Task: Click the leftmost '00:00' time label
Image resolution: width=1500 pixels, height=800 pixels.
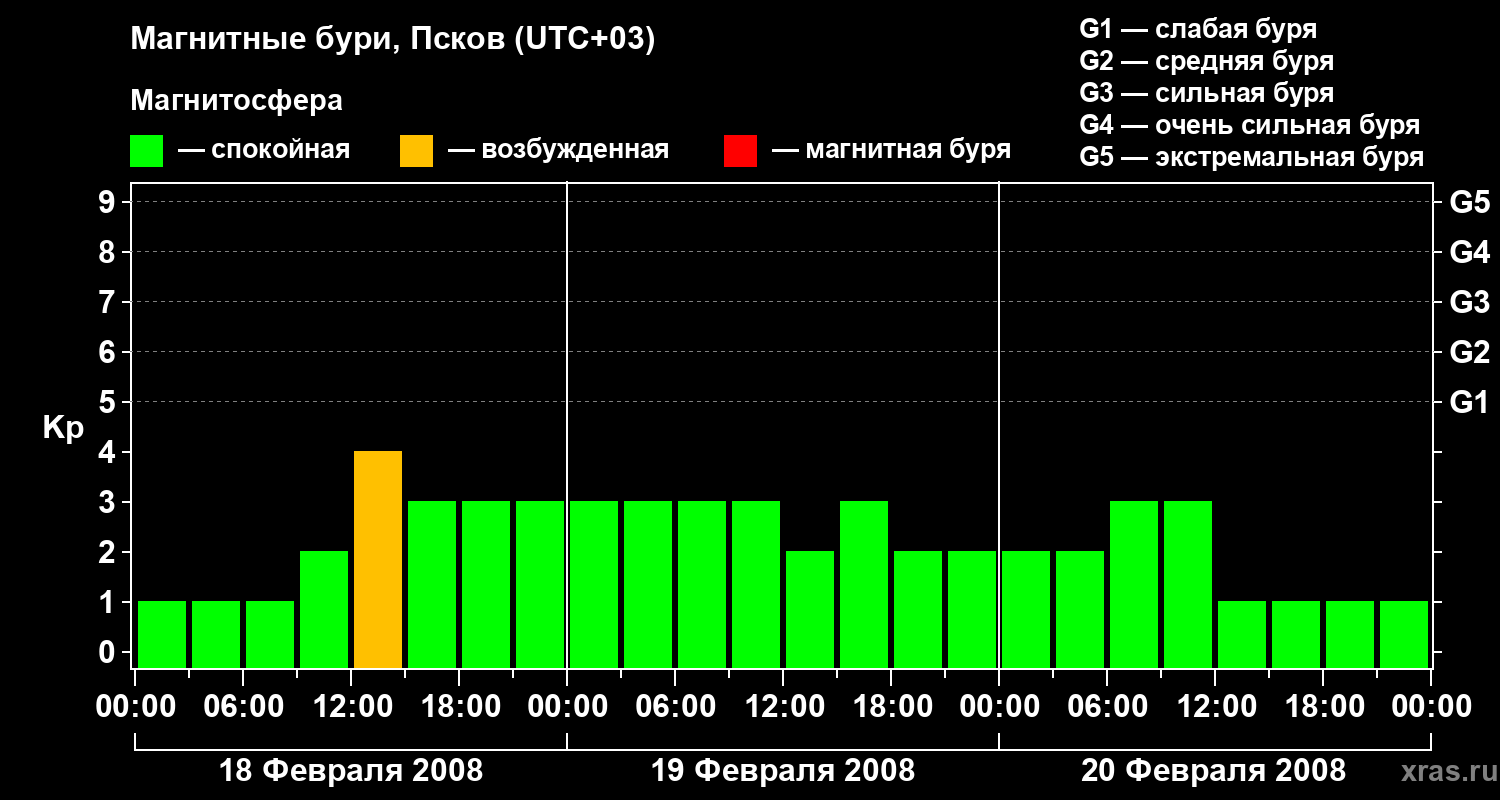Action: pyautogui.click(x=135, y=707)
